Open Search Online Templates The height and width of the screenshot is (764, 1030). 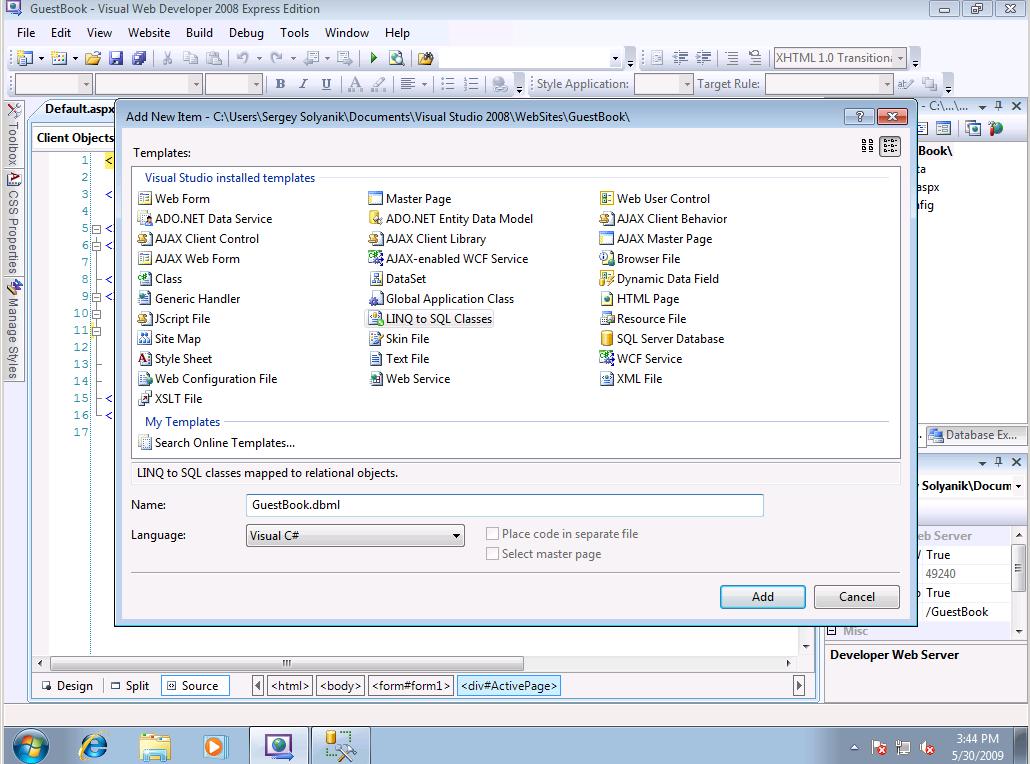pyautogui.click(x=217, y=443)
